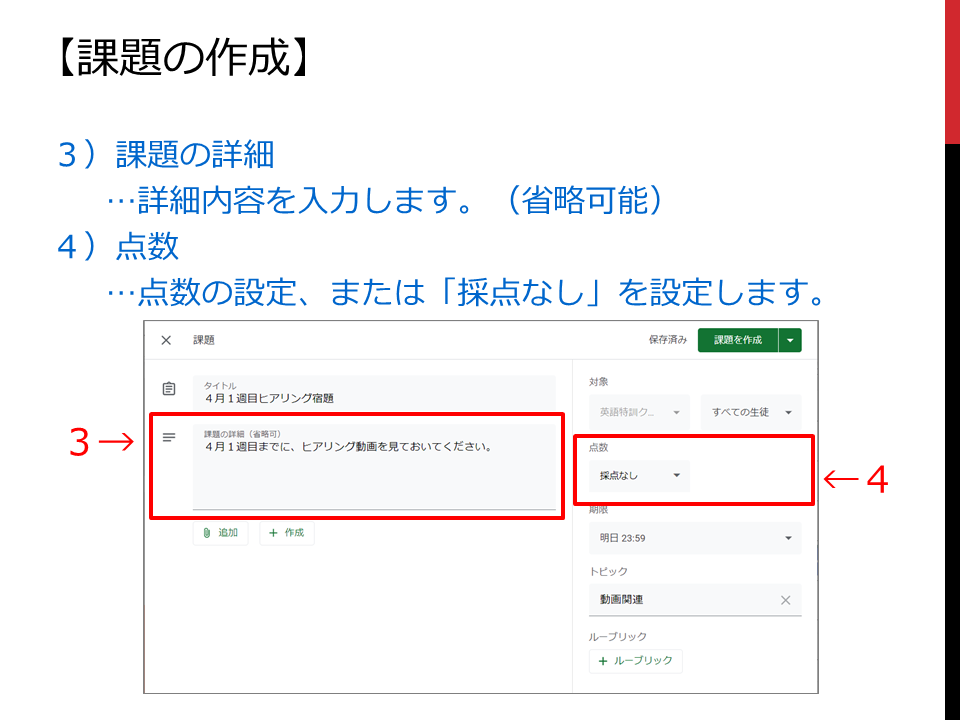Viewport: 960px width, 720px height.
Task: Expand the 英語特訓ク... class dropdown
Action: click(x=639, y=412)
